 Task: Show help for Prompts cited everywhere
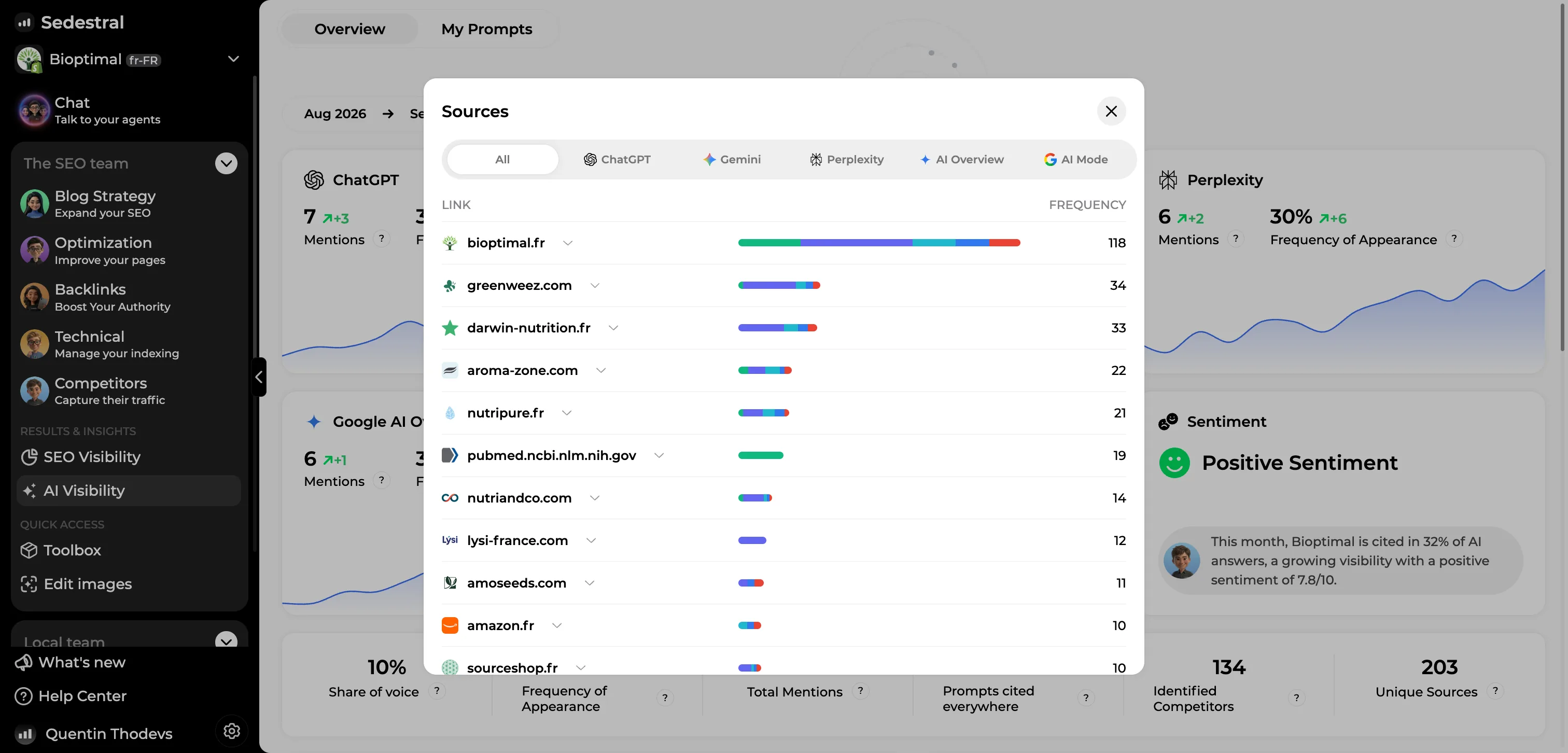[x=1086, y=698]
